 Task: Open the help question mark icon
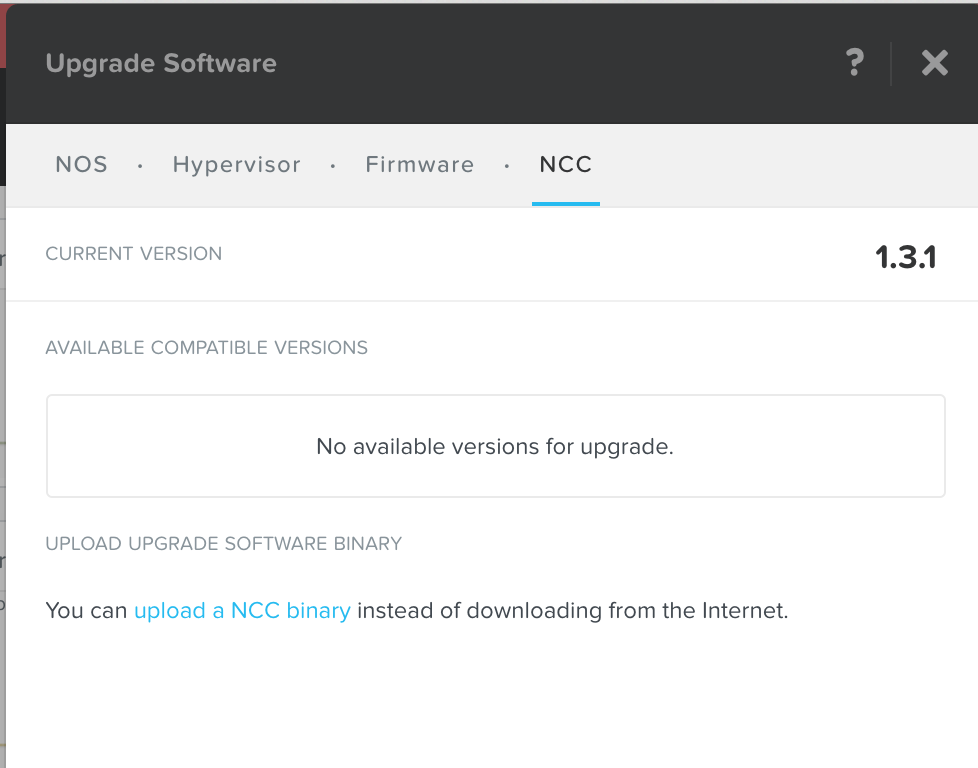tap(855, 63)
